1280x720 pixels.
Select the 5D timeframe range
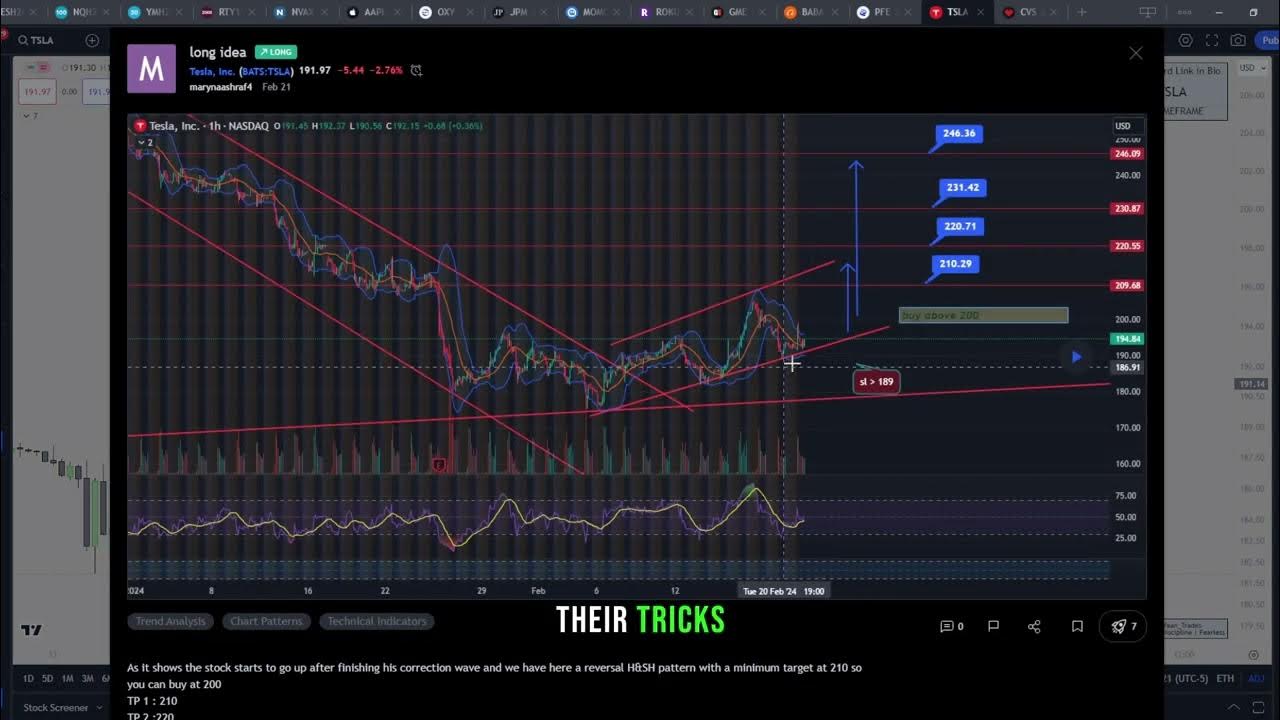pos(47,679)
